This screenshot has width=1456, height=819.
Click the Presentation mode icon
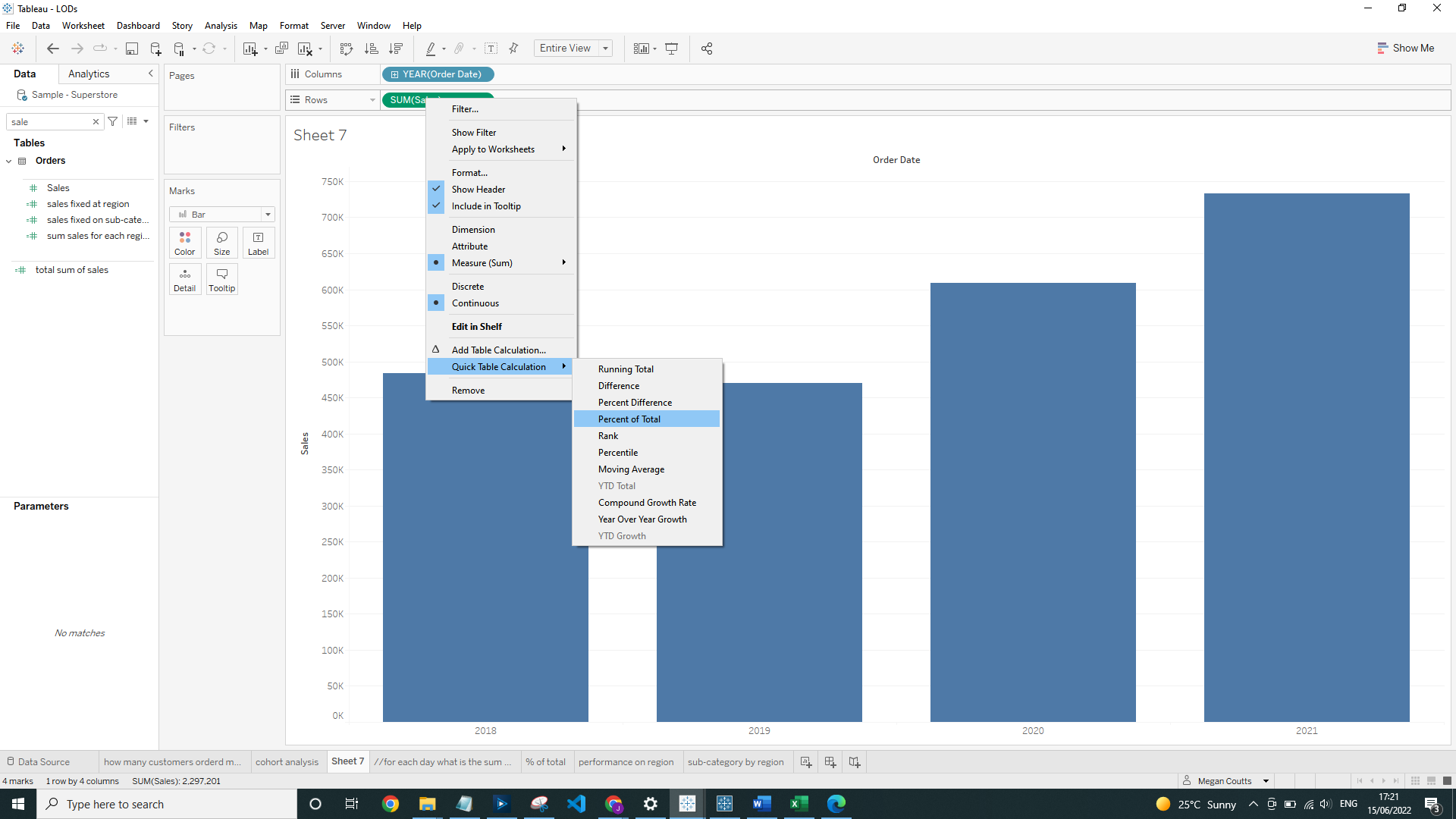(x=671, y=49)
